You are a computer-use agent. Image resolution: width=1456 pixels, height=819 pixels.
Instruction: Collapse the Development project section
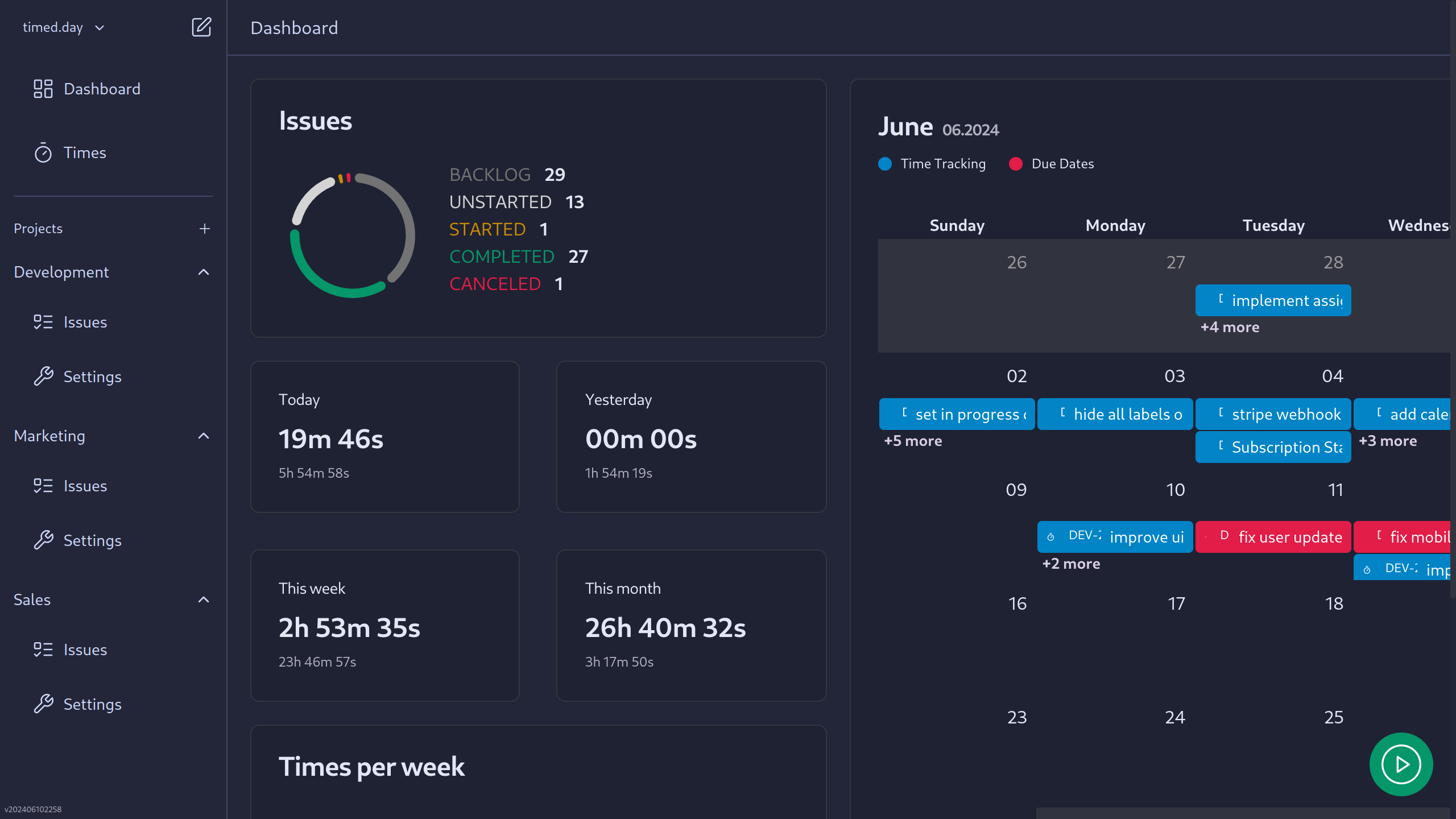(x=204, y=272)
